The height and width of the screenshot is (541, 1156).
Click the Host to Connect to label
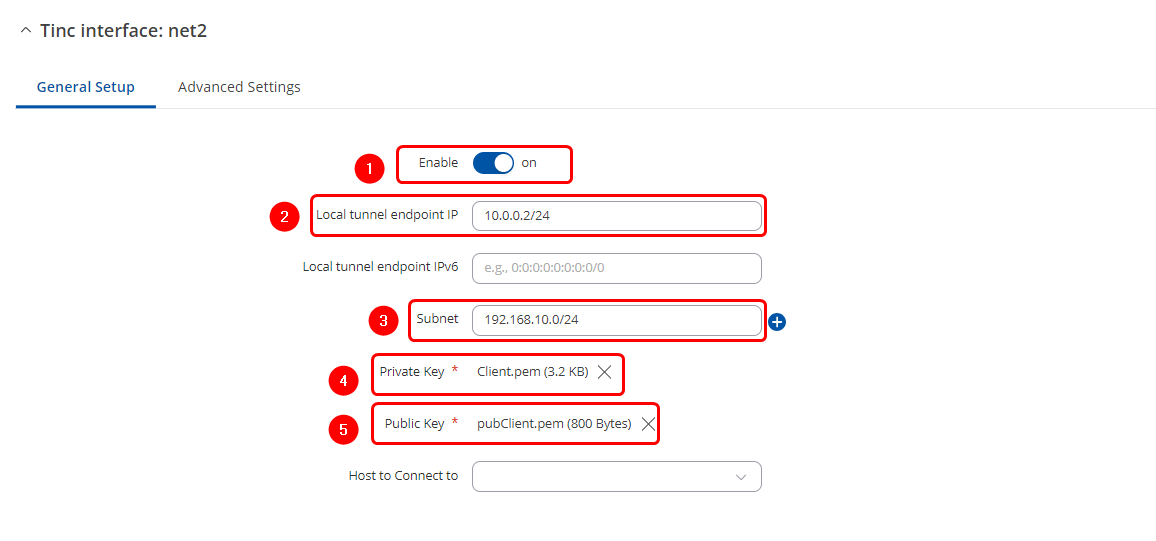403,476
